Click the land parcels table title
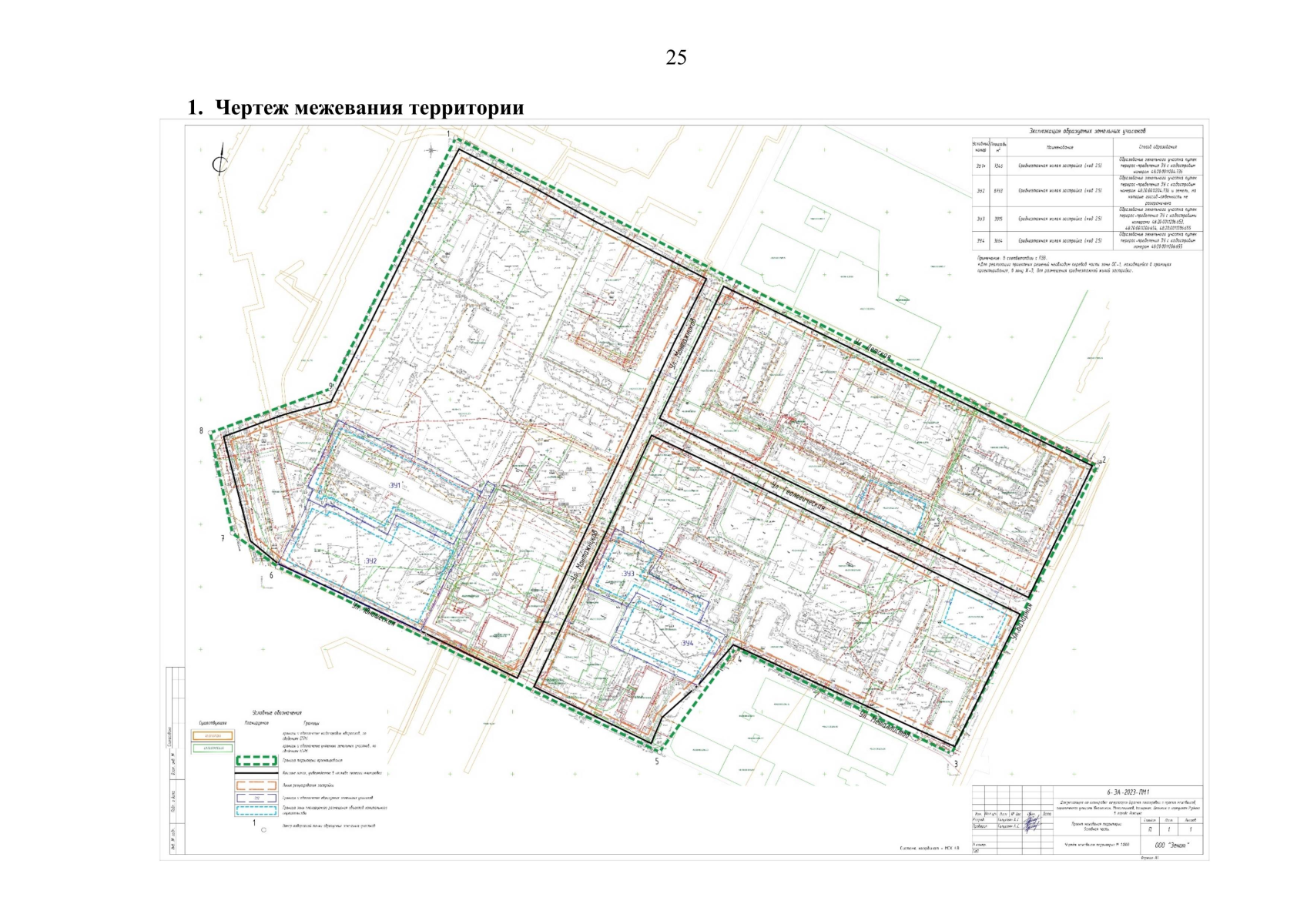1307x924 pixels. (x=1087, y=132)
